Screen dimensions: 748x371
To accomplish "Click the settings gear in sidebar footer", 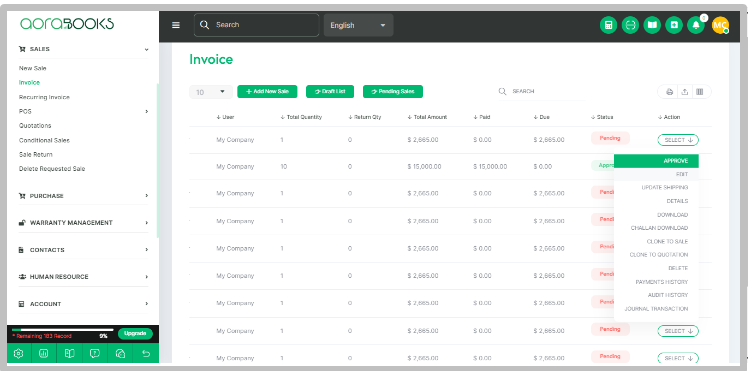I will pos(19,353).
